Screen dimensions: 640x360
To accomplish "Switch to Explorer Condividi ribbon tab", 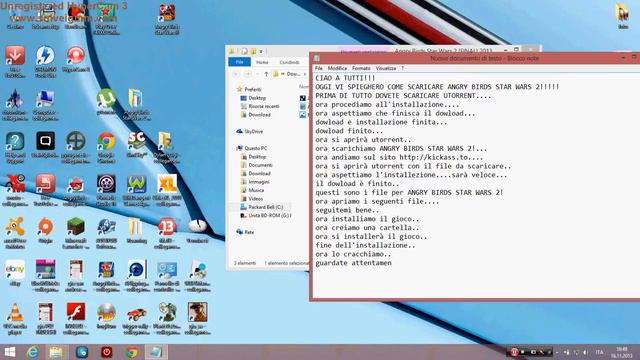I will click(289, 62).
